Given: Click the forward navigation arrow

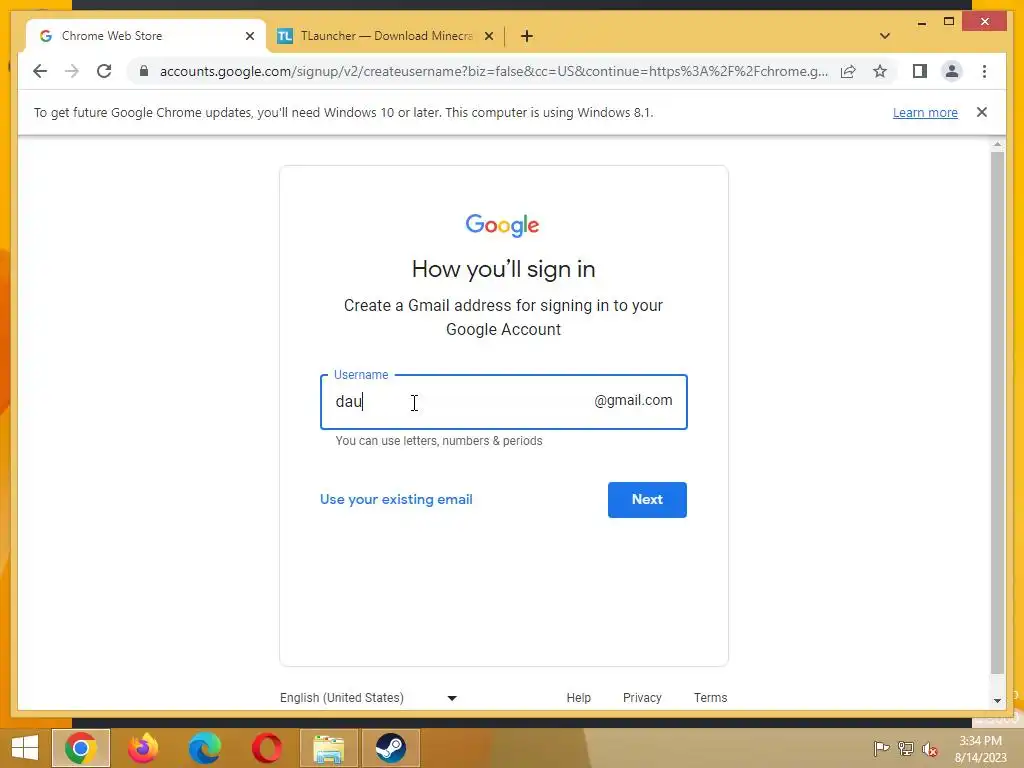Looking at the screenshot, I should coord(72,71).
